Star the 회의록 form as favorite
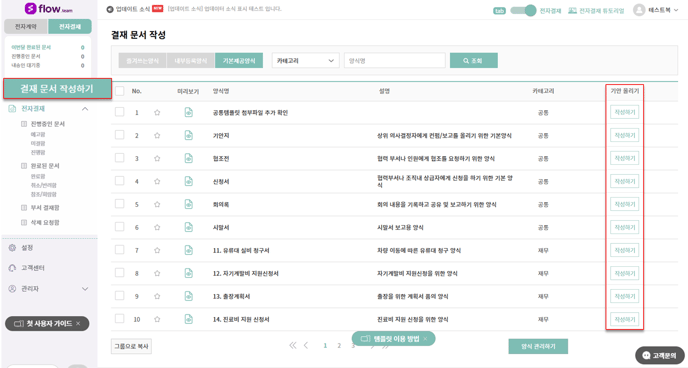 tap(157, 204)
